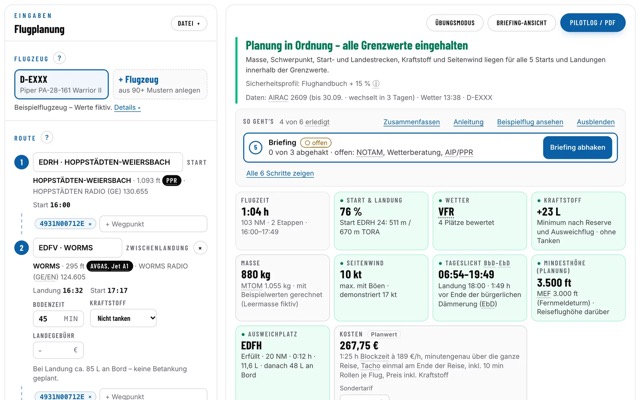Edit the EDFV Worms airfield field
Screen dimensions: 640x400
pyautogui.click(x=78, y=248)
